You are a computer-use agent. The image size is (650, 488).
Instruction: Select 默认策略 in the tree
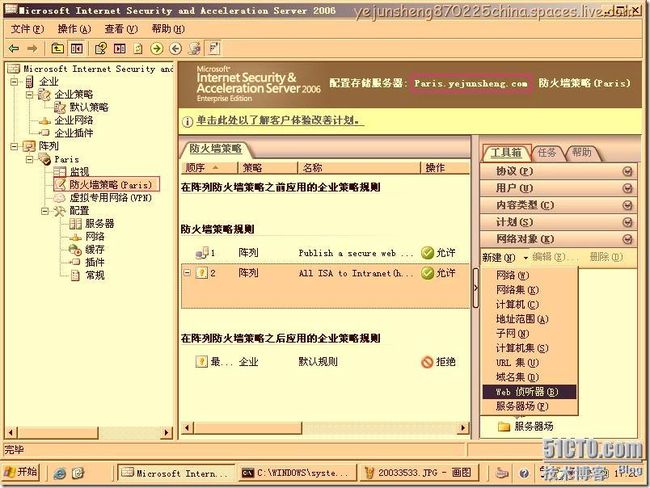coord(89,107)
